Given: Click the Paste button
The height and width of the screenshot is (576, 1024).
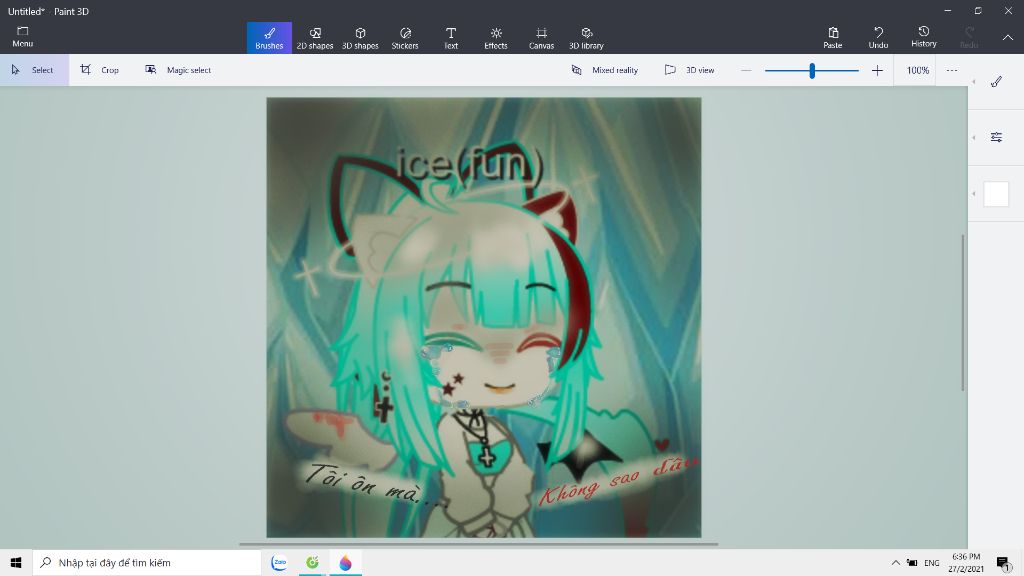Looking at the screenshot, I should click(x=833, y=38).
